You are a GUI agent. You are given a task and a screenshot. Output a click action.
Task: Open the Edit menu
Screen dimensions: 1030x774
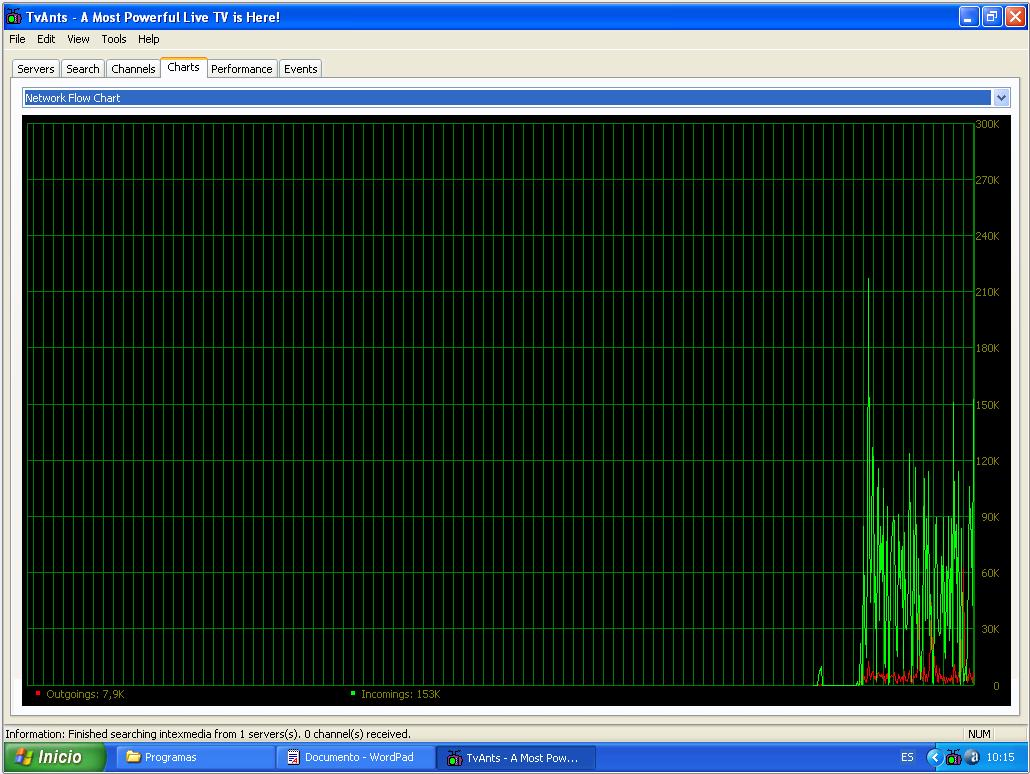coord(46,39)
